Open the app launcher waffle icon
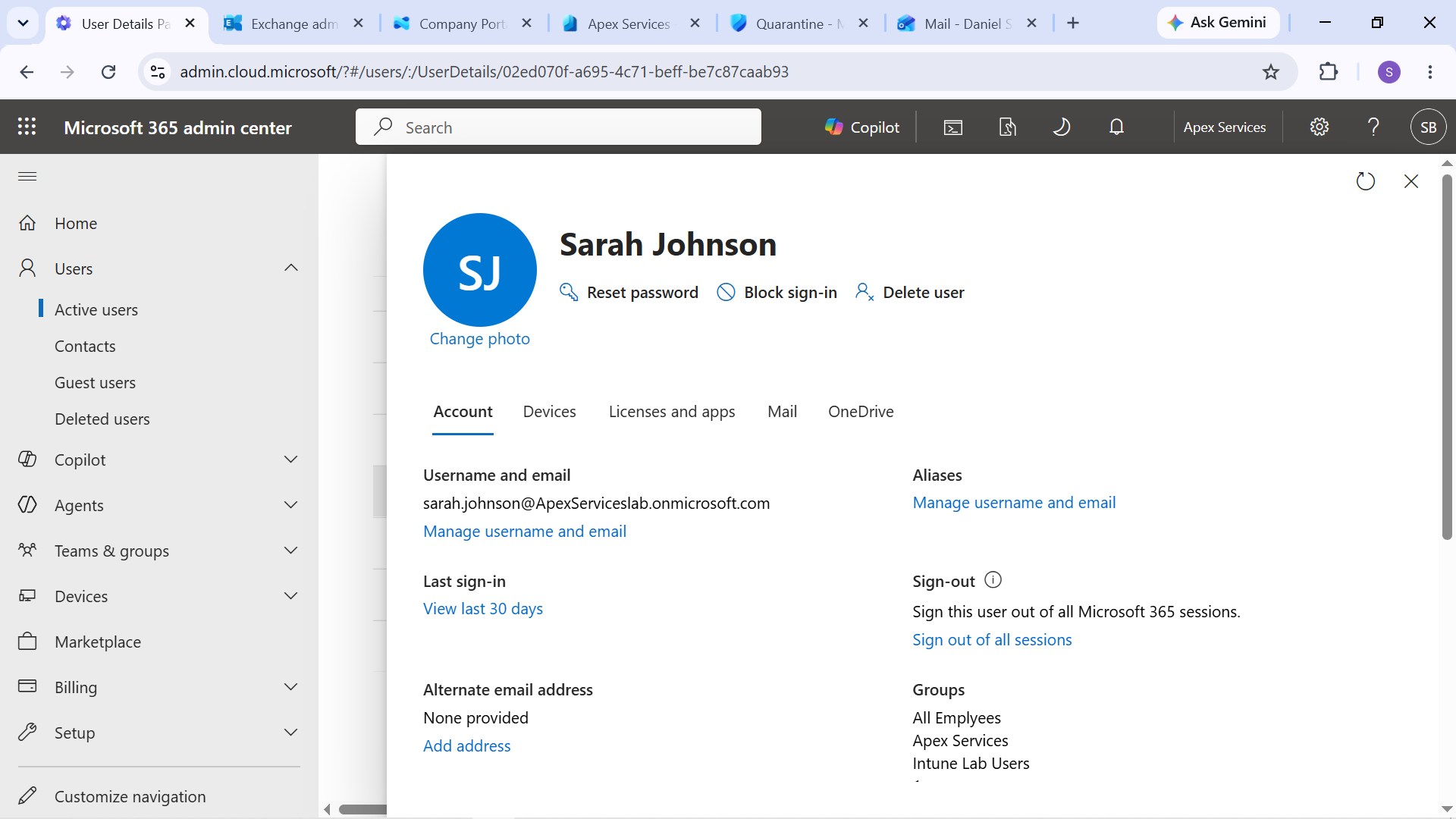The image size is (1456, 819). (x=27, y=127)
